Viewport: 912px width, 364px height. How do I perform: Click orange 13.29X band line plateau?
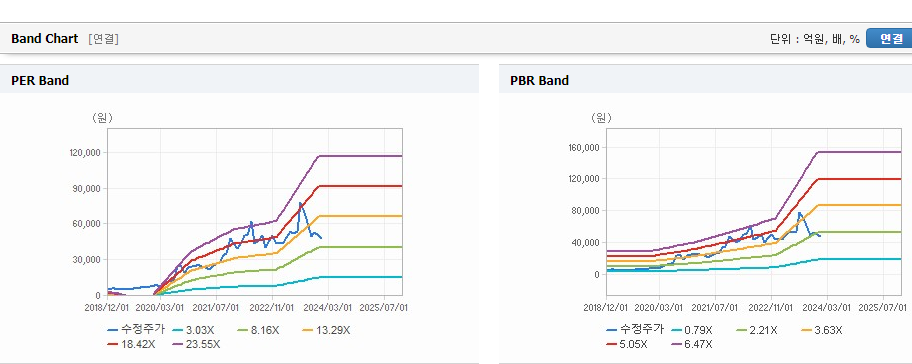pos(361,216)
